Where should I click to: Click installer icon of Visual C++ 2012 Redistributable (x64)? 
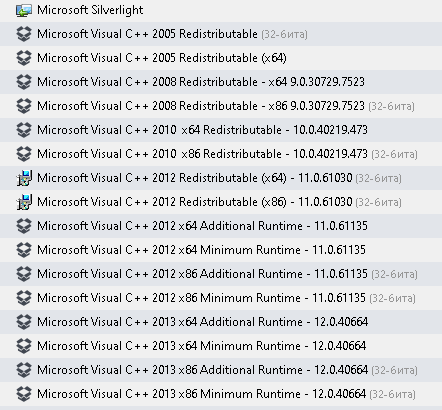click(x=24, y=178)
